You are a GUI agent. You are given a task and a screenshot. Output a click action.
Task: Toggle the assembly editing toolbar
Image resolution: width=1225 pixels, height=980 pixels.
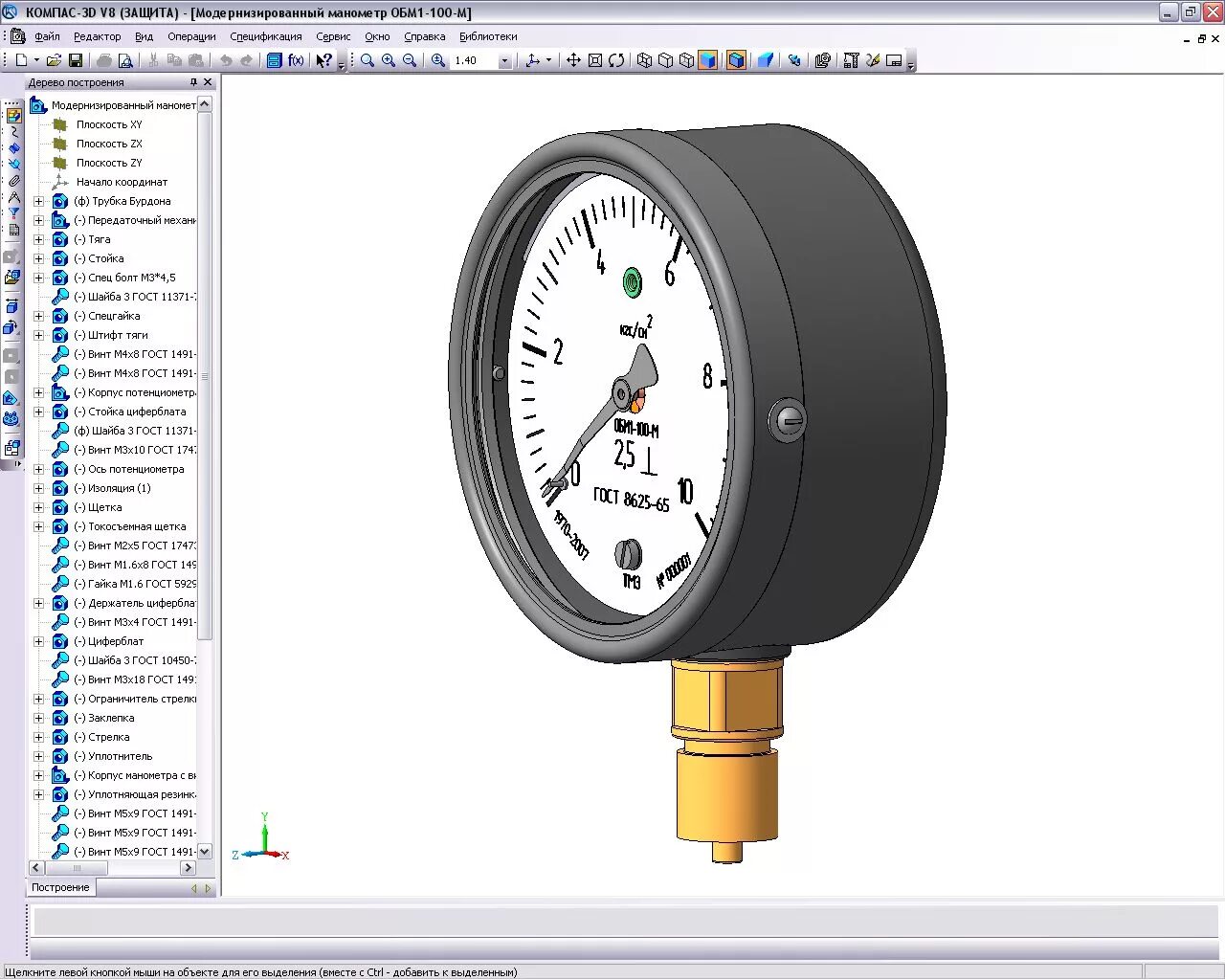coord(13,115)
